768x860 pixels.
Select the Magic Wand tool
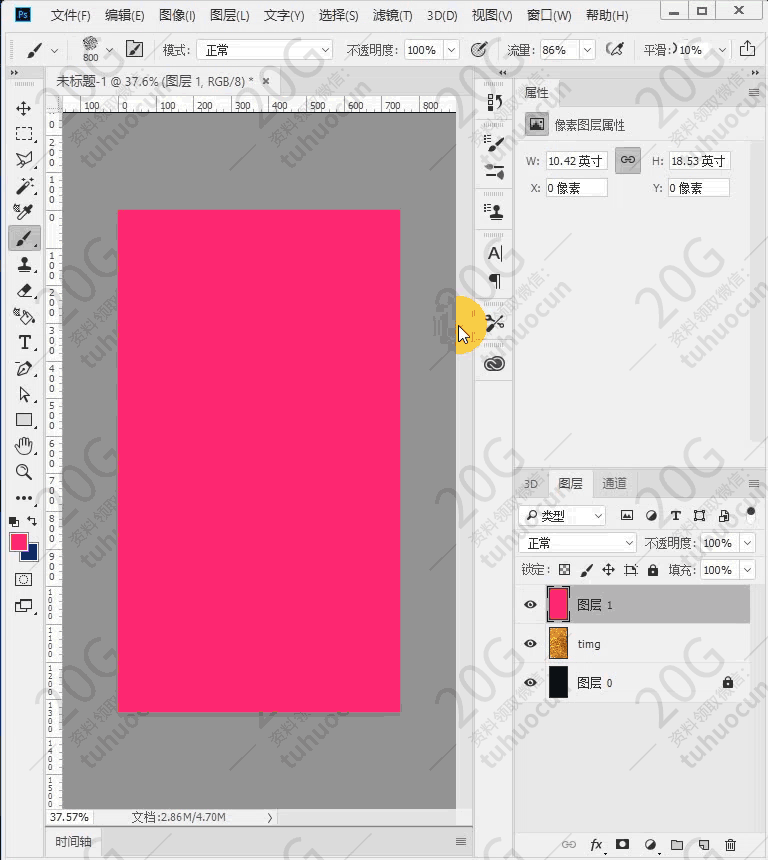[24, 186]
